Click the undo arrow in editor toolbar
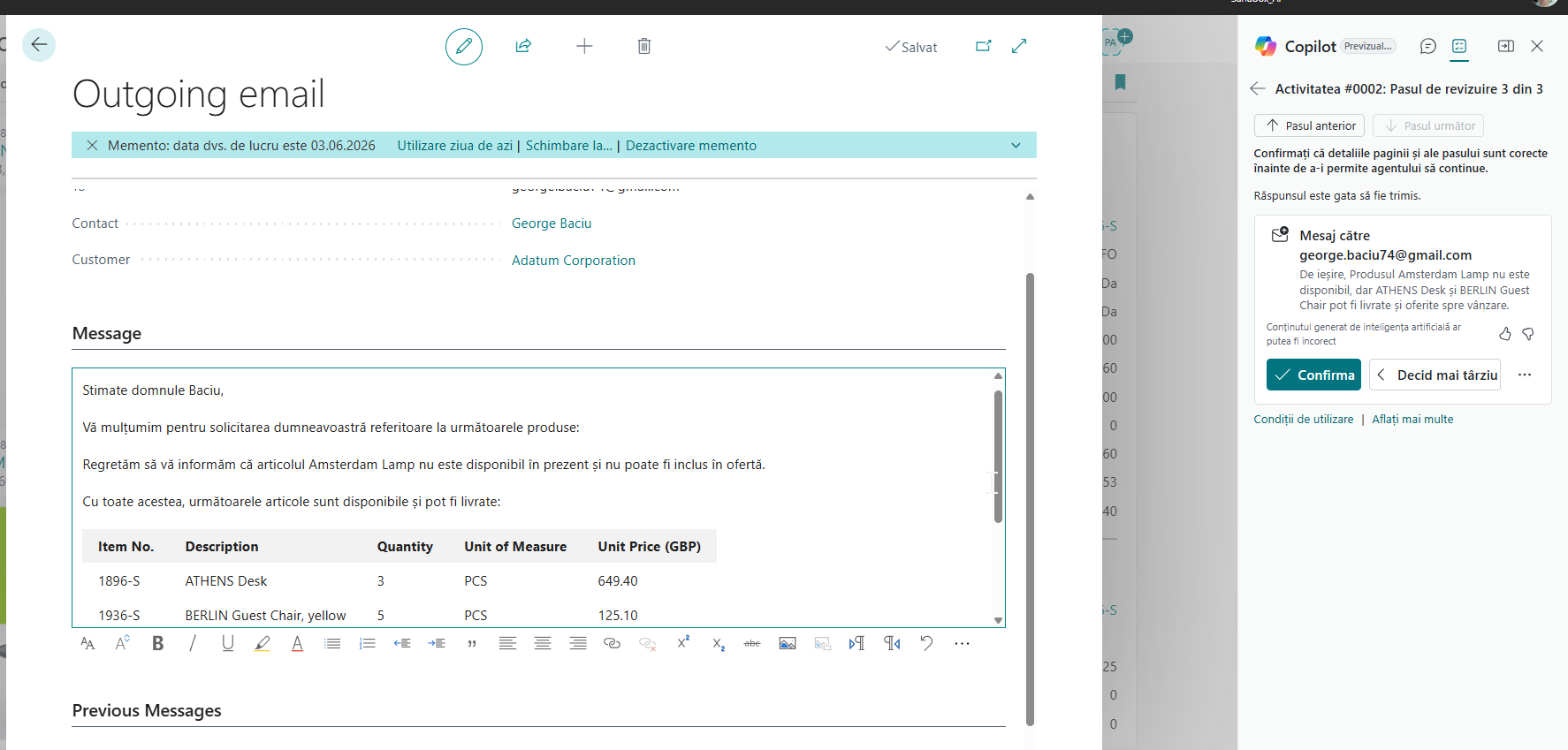The image size is (1568, 750). coord(926,643)
